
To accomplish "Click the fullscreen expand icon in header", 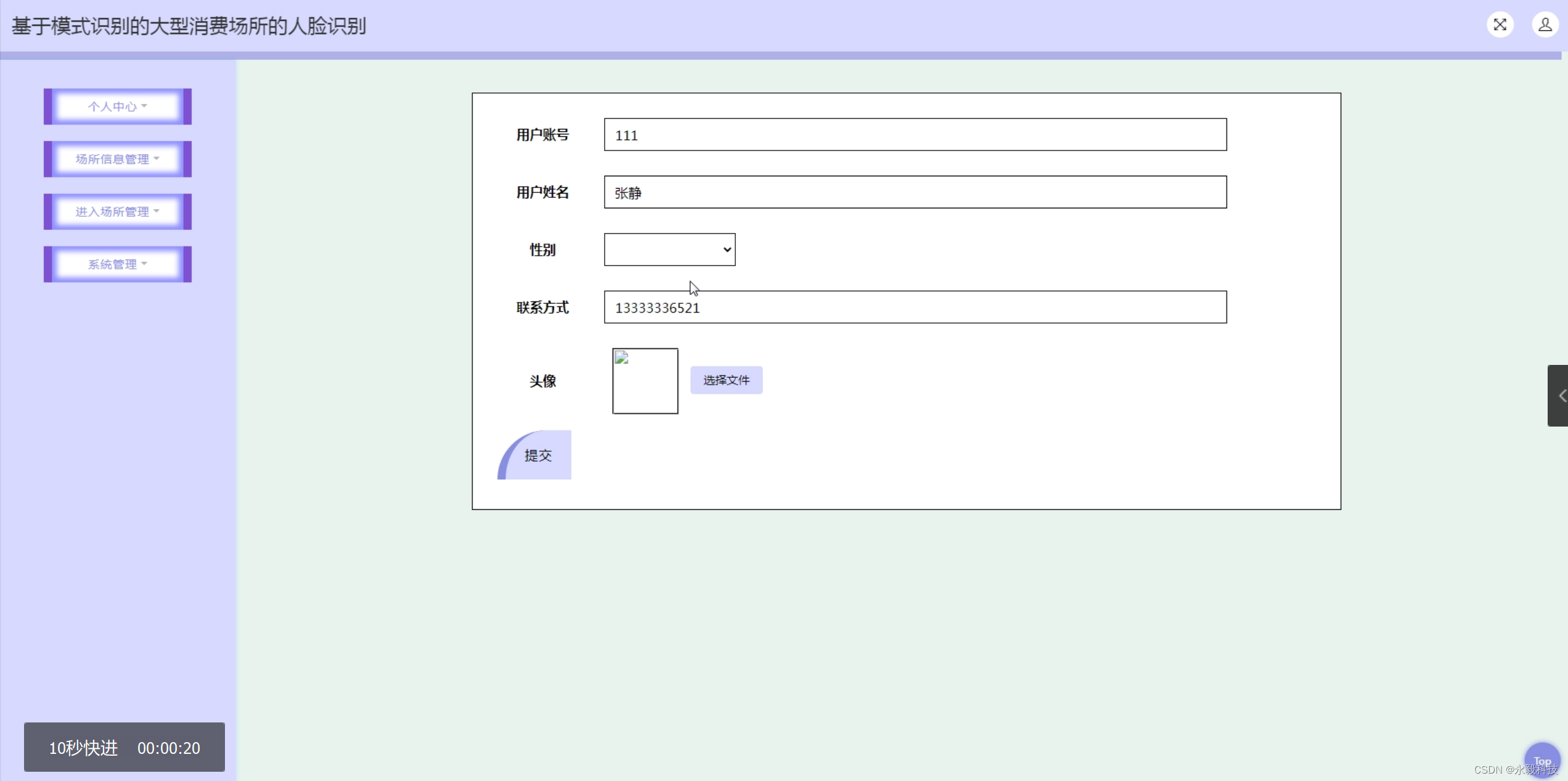I will point(1500,25).
